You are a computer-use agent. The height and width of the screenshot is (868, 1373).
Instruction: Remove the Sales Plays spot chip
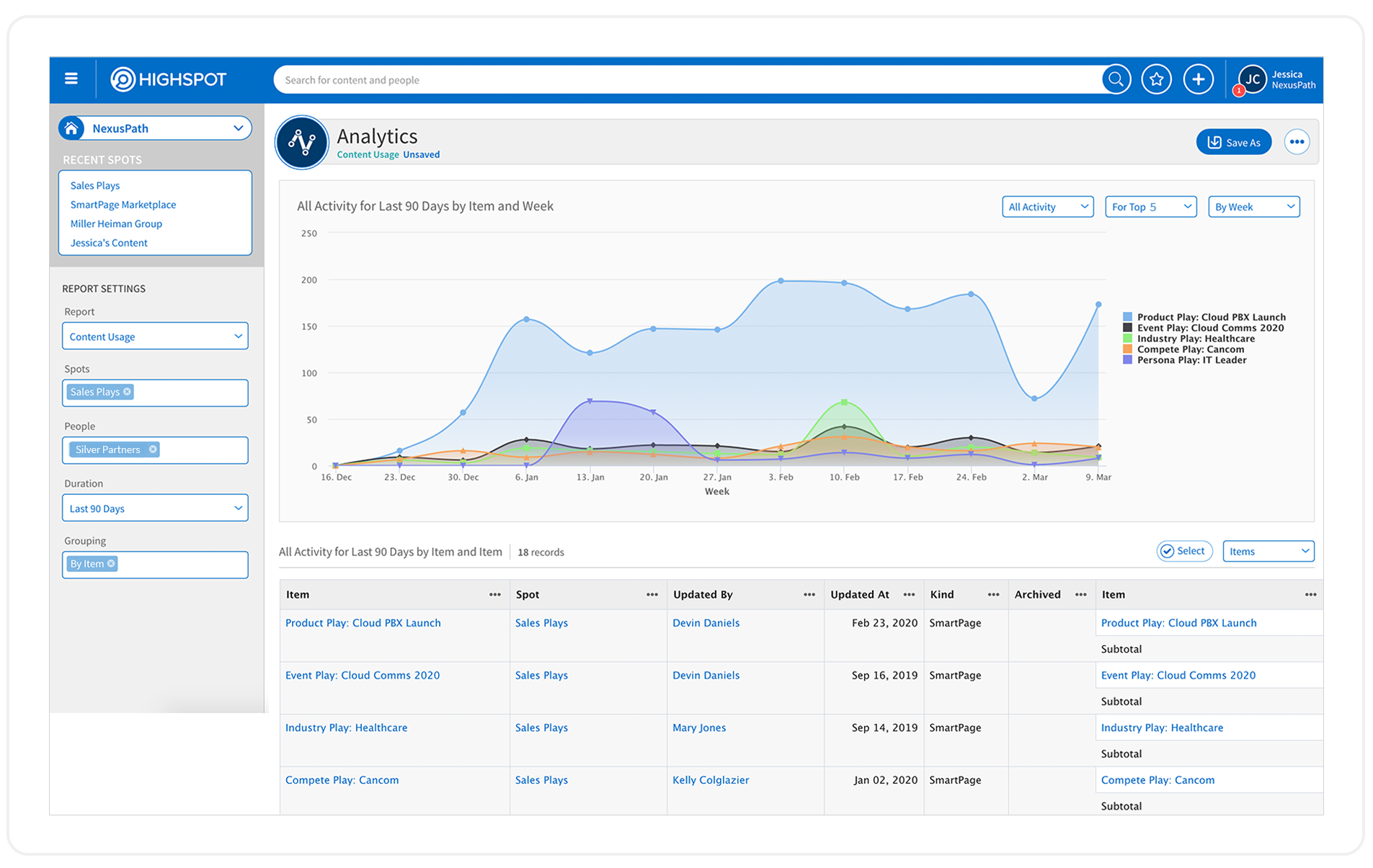(128, 392)
